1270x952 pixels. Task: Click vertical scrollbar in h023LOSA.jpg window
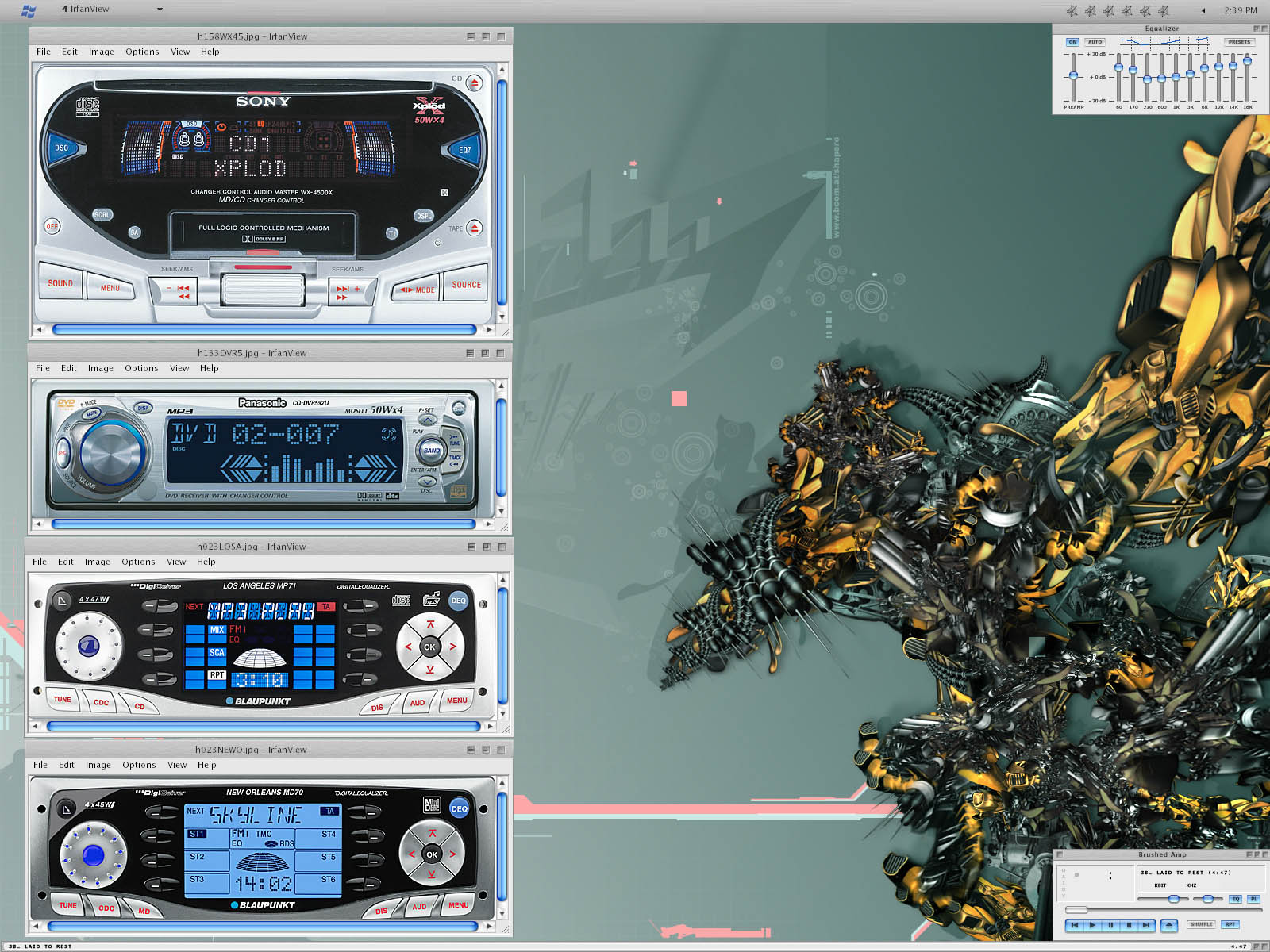click(502, 646)
